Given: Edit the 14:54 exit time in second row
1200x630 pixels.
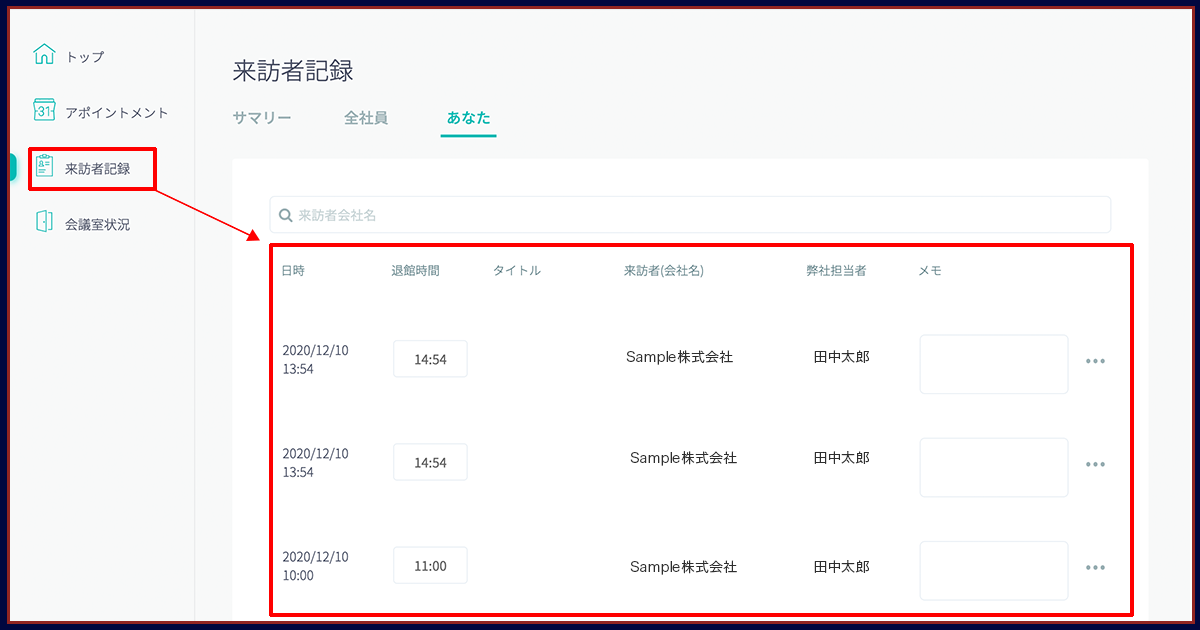Looking at the screenshot, I should coord(430,463).
